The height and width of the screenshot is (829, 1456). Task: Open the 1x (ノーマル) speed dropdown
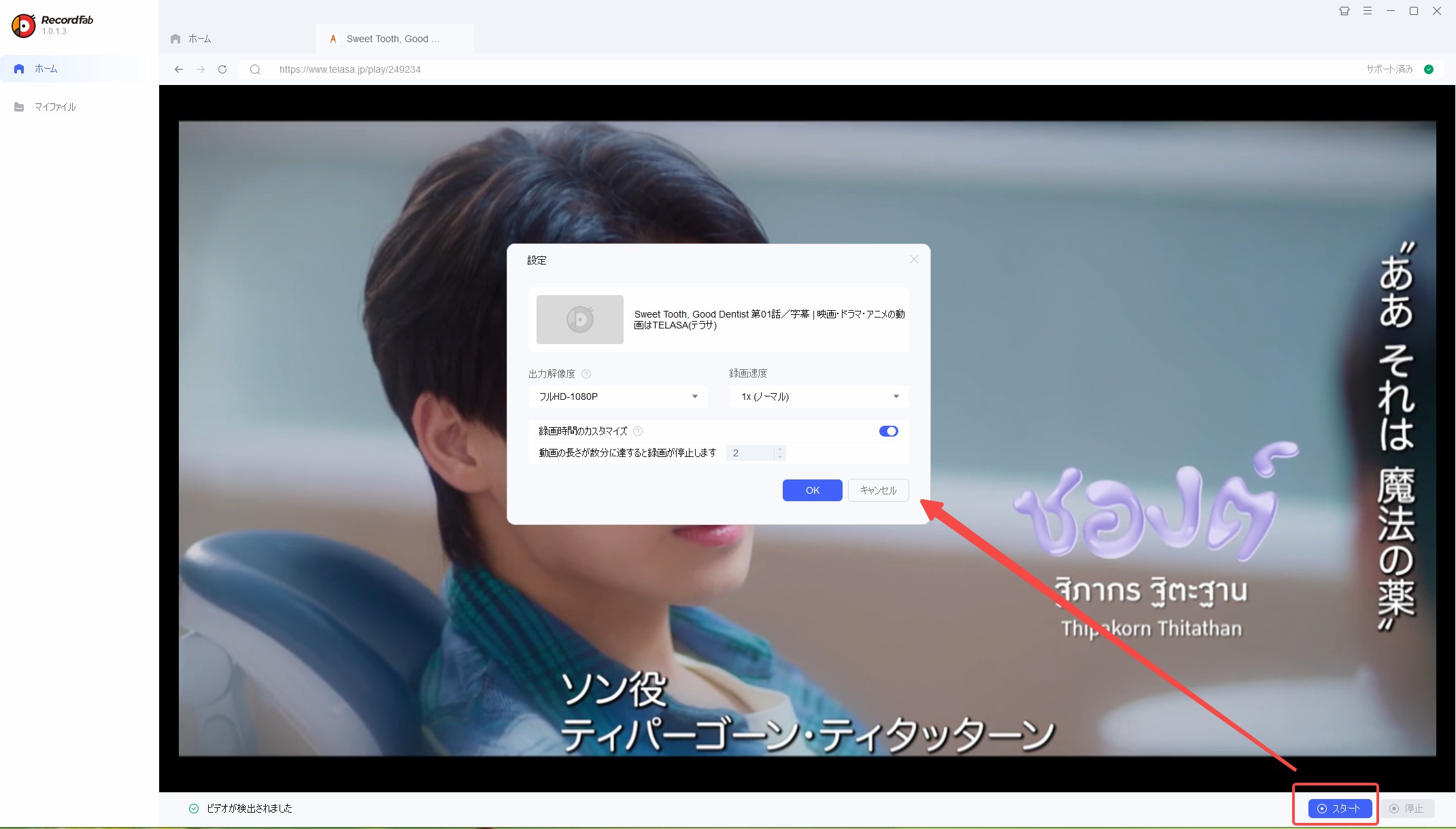(x=819, y=396)
